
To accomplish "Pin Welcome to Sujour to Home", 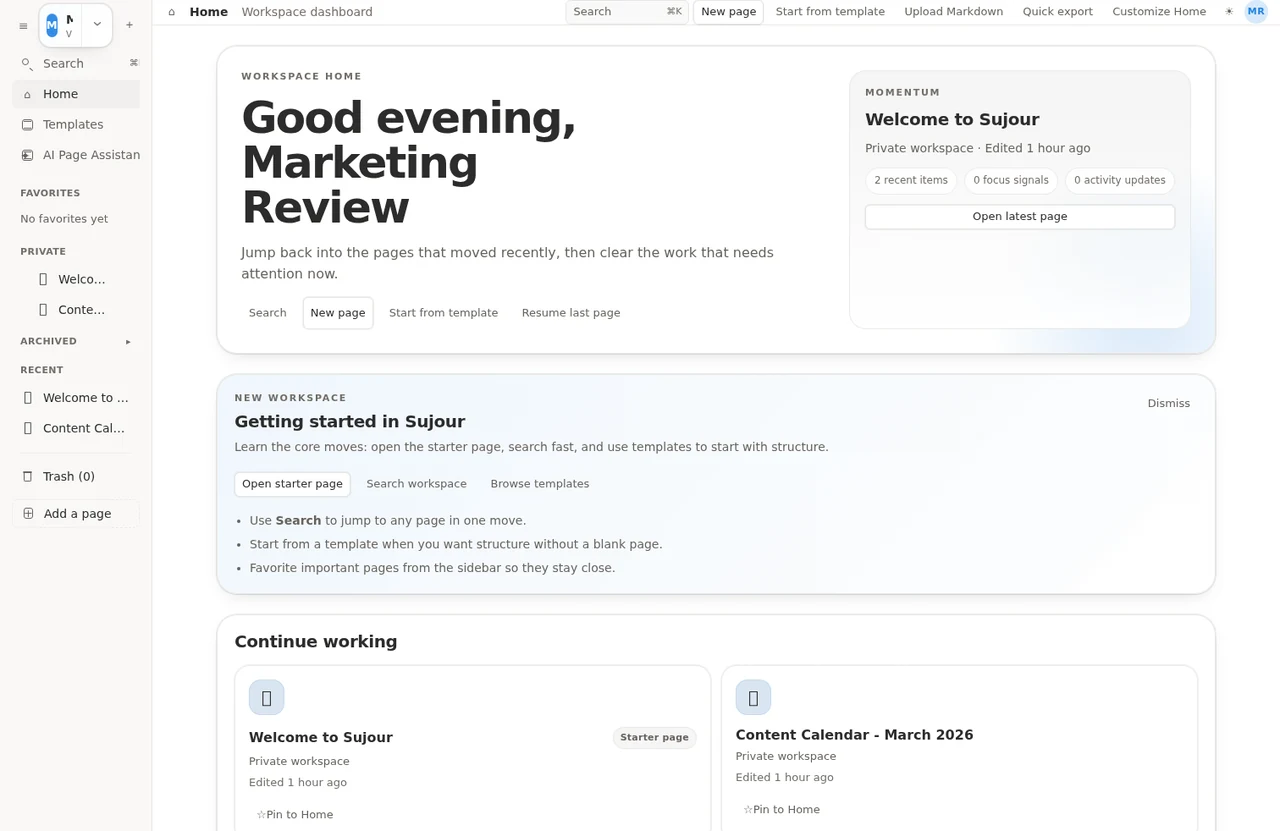I will (295, 814).
